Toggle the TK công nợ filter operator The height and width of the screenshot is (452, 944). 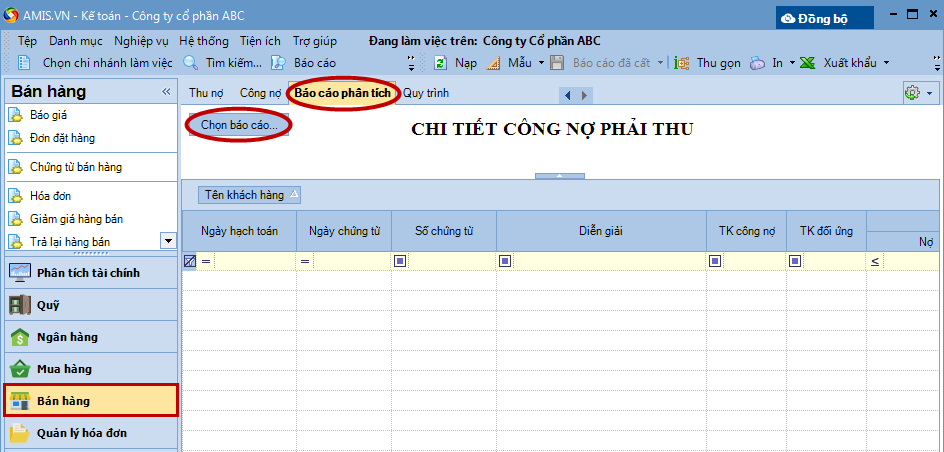(715, 261)
